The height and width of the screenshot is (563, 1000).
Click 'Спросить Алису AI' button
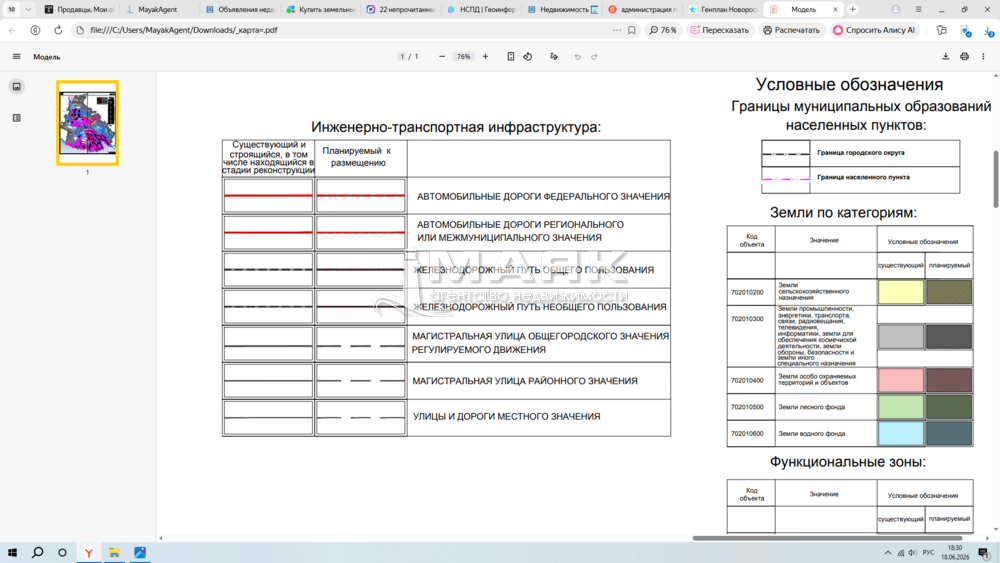pos(874,30)
